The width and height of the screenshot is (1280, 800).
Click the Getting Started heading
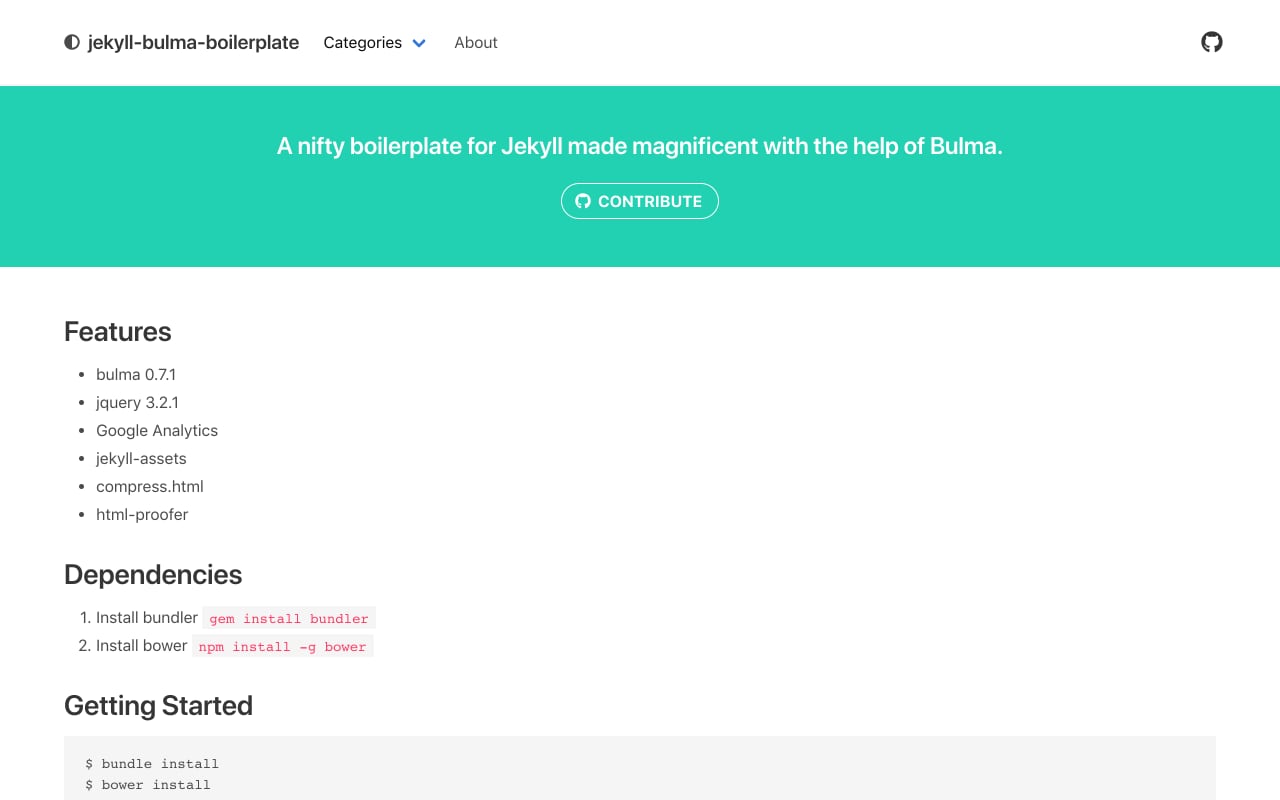click(158, 705)
